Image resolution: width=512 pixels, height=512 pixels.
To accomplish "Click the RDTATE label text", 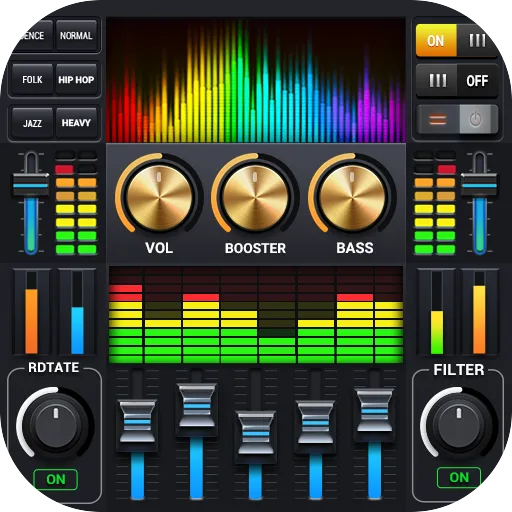I will (x=54, y=367).
